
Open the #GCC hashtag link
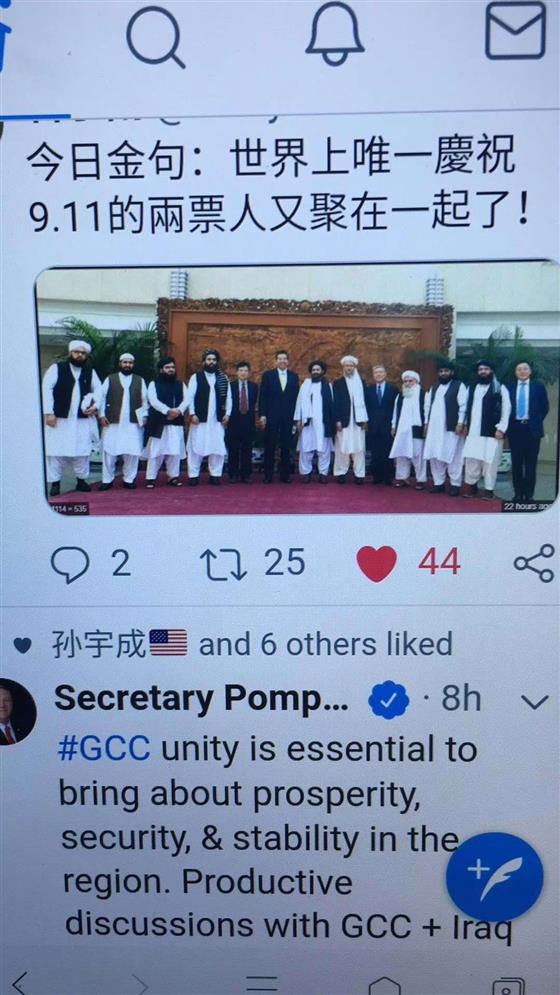[104, 749]
